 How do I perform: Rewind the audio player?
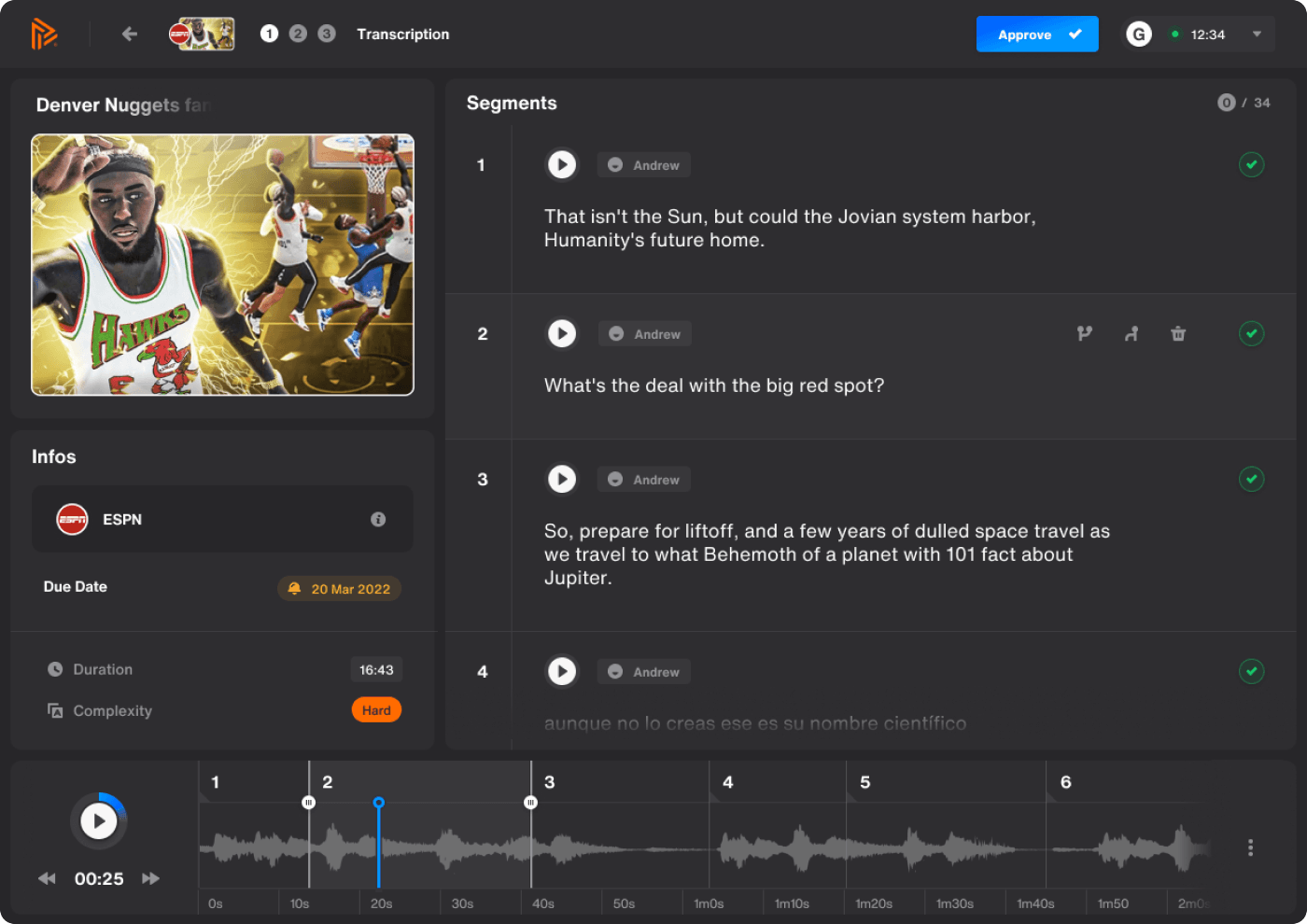coord(47,878)
